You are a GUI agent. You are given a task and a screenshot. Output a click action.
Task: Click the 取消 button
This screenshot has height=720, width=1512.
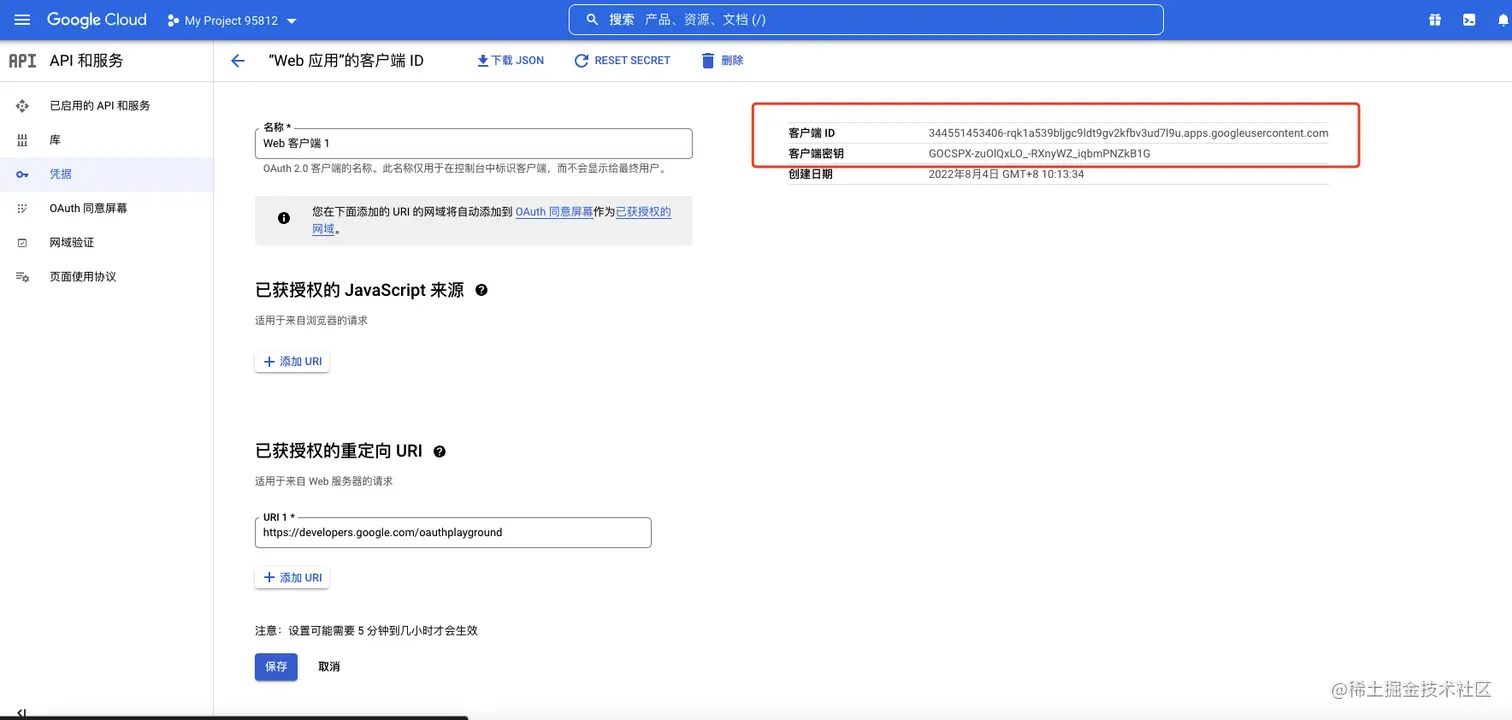(329, 666)
